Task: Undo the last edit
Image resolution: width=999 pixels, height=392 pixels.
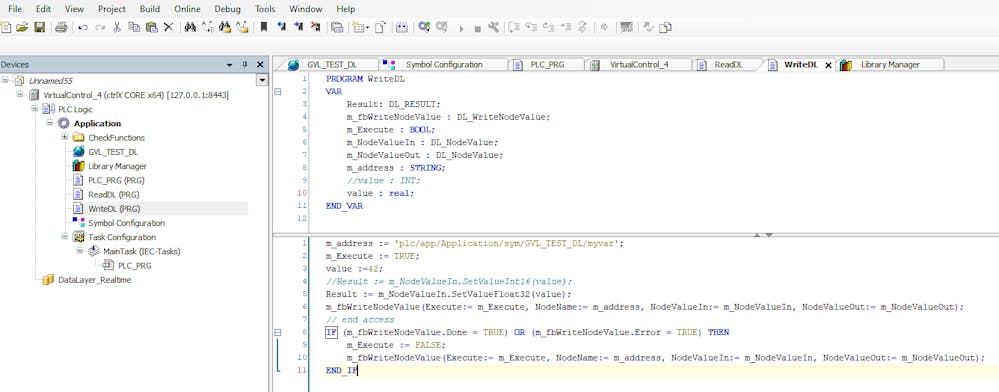Action: tap(83, 27)
